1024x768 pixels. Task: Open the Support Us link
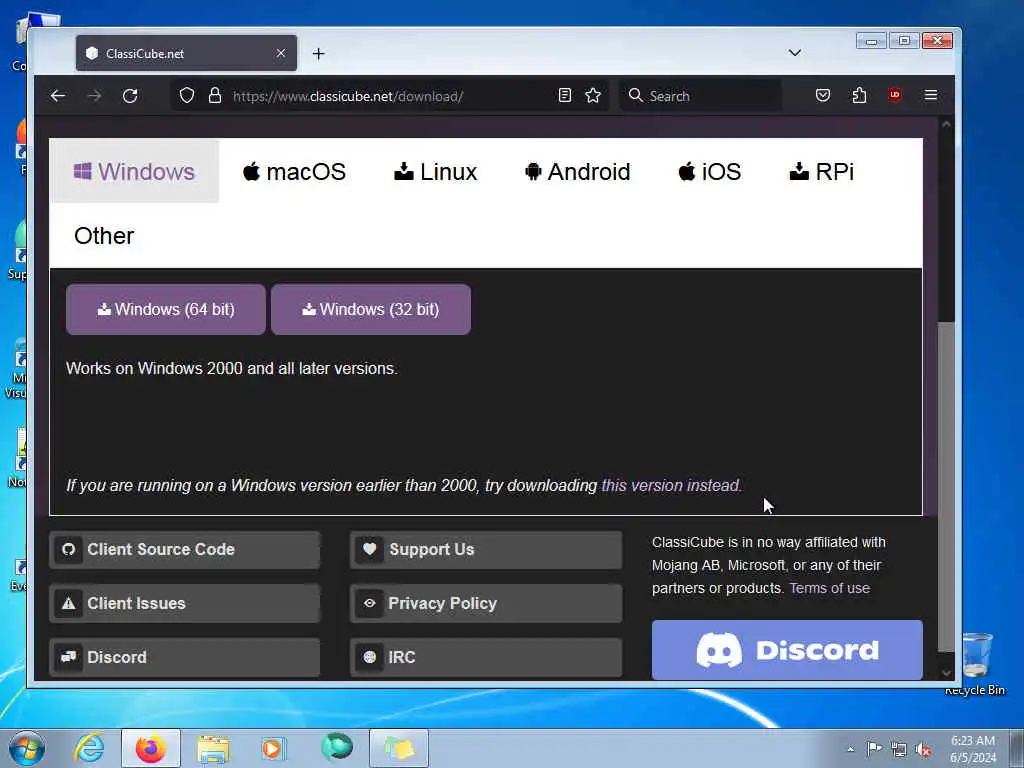pyautogui.click(x=487, y=550)
